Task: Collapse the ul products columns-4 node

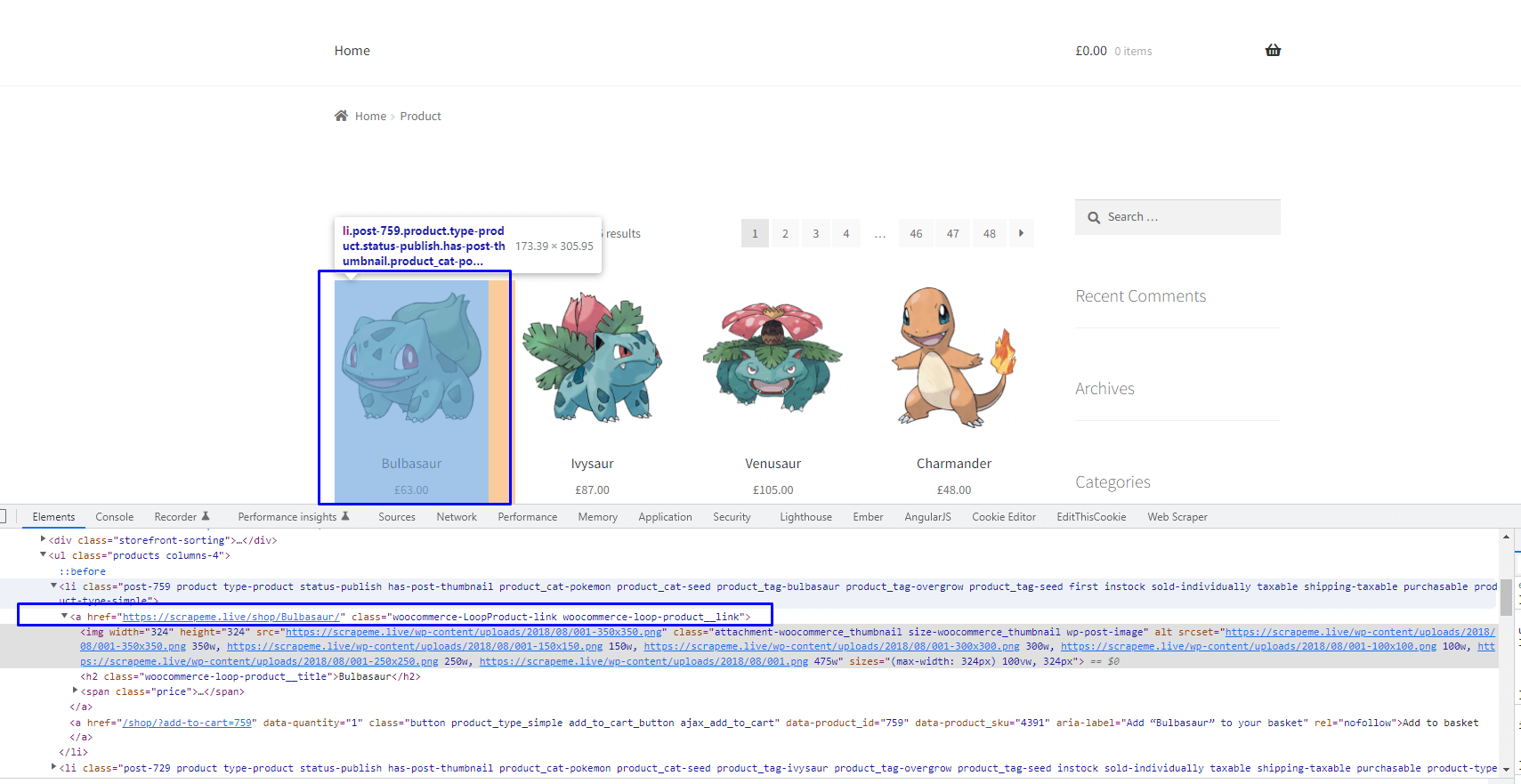Action: pos(43,554)
